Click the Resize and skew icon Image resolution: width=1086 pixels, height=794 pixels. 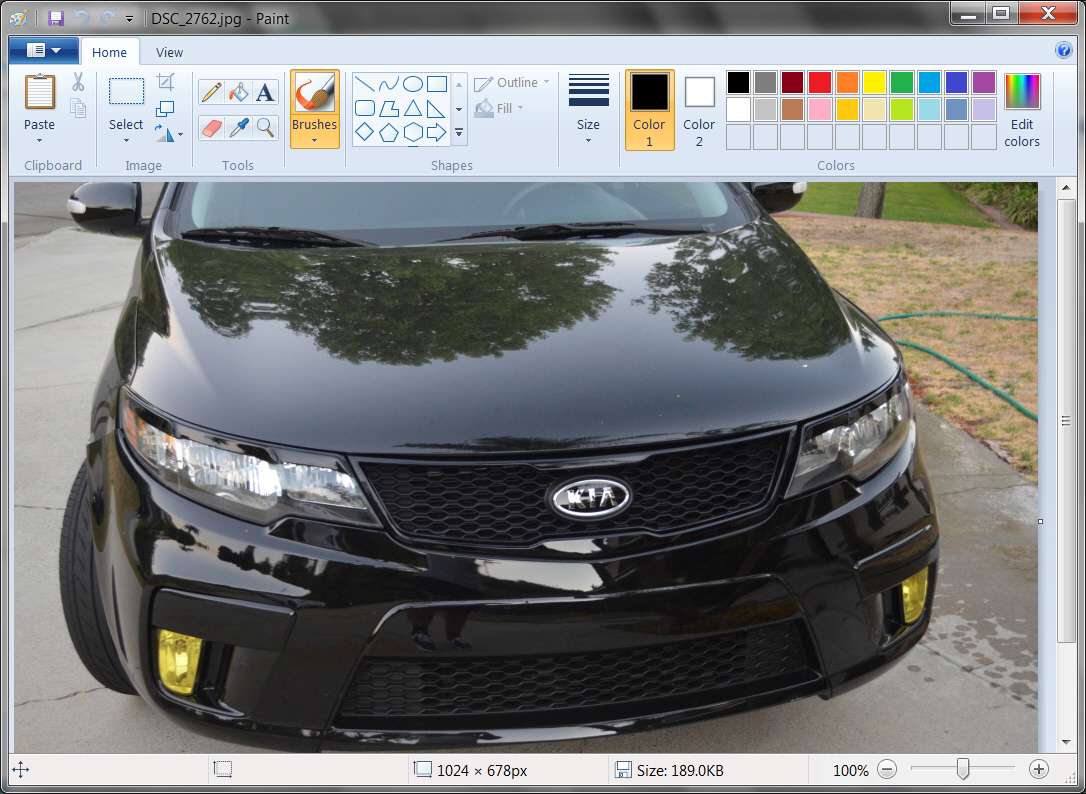tap(165, 109)
